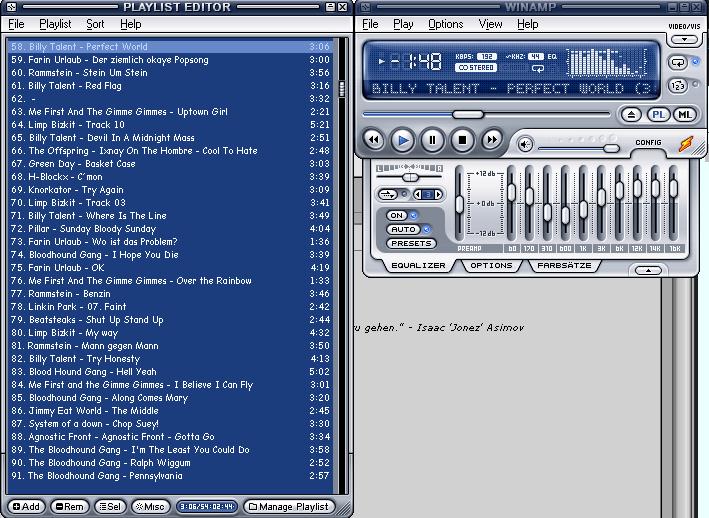Select track 91 The Bloodhound Gang - Pennsylvania
Screen dimensions: 709x518
pyautogui.click(x=170, y=476)
